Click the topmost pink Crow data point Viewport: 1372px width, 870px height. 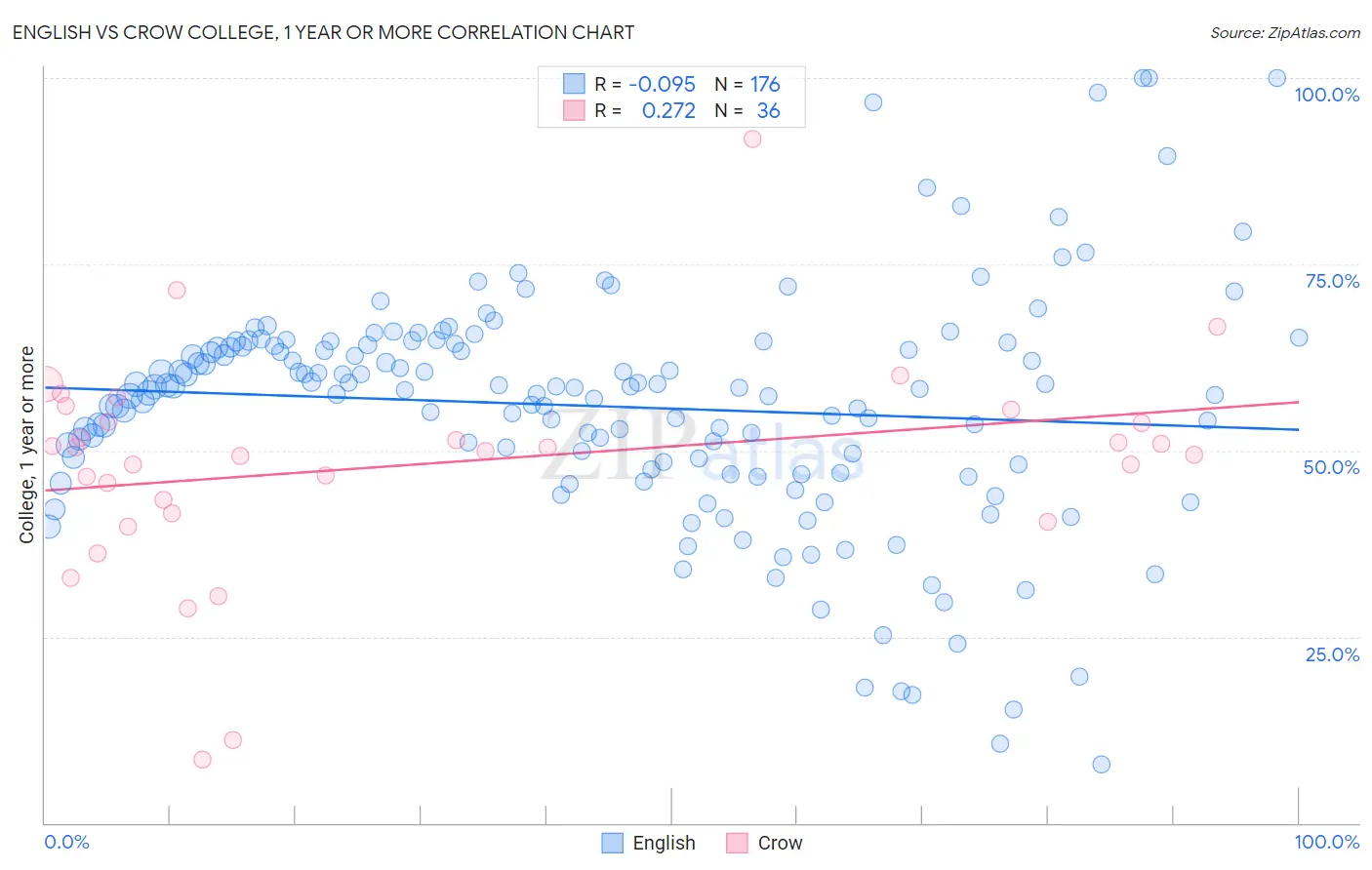click(752, 138)
